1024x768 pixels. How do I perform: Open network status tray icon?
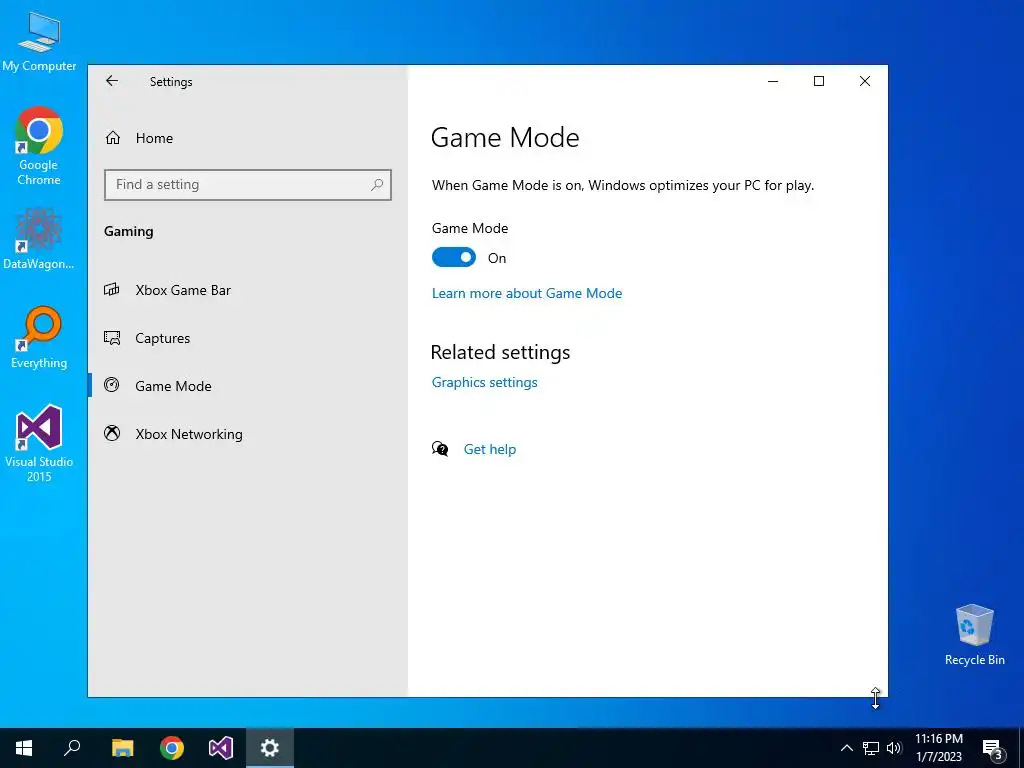[x=871, y=748]
